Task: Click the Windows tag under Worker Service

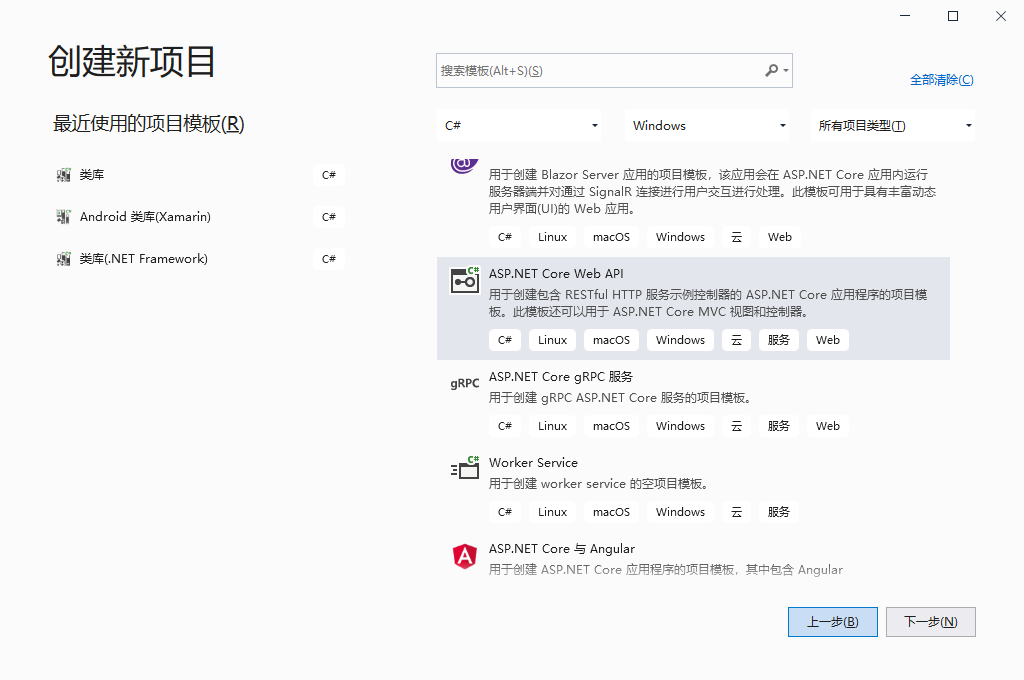Action: [x=680, y=512]
